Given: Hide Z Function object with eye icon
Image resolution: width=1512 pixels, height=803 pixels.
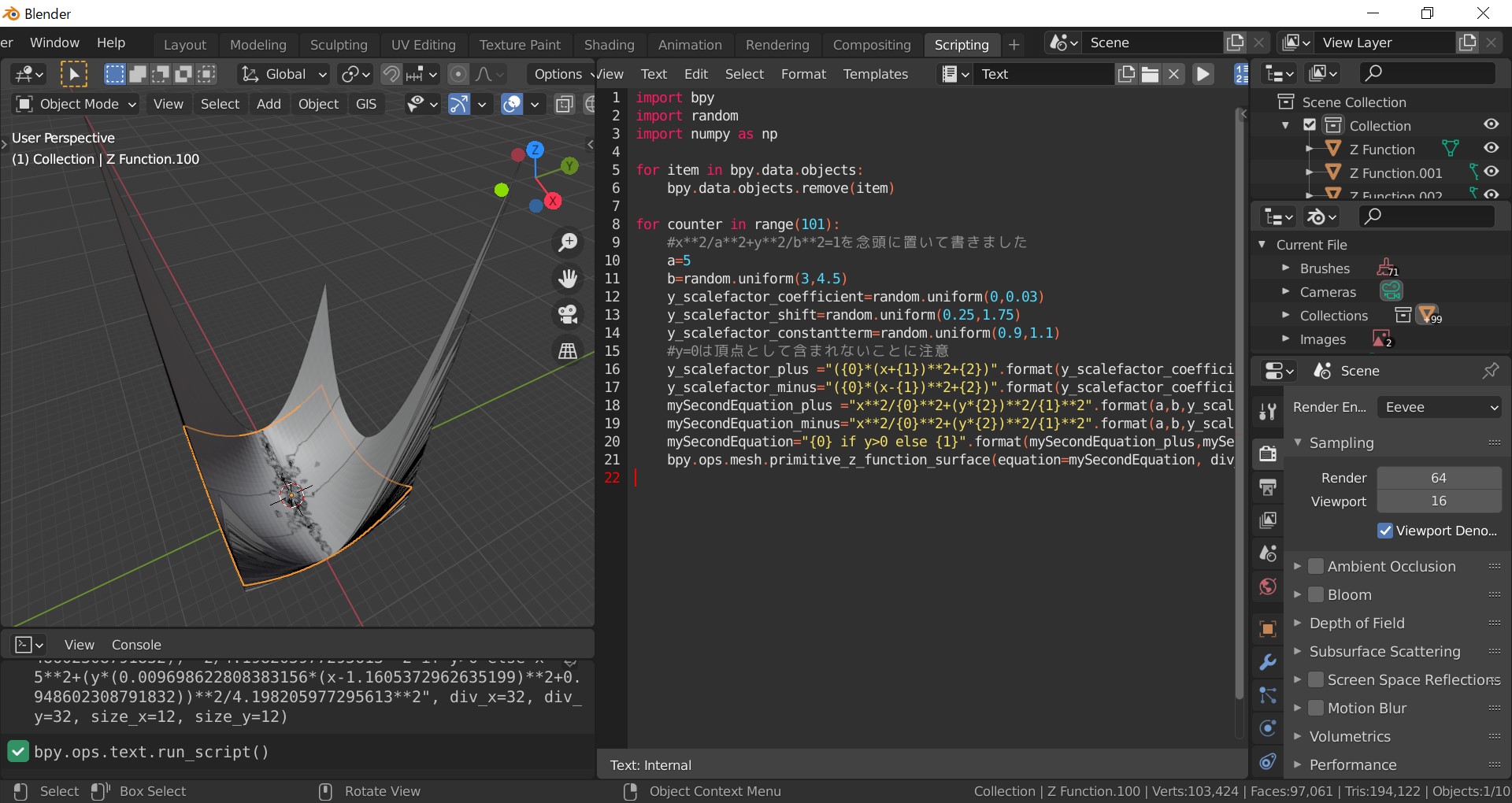Looking at the screenshot, I should tap(1491, 148).
